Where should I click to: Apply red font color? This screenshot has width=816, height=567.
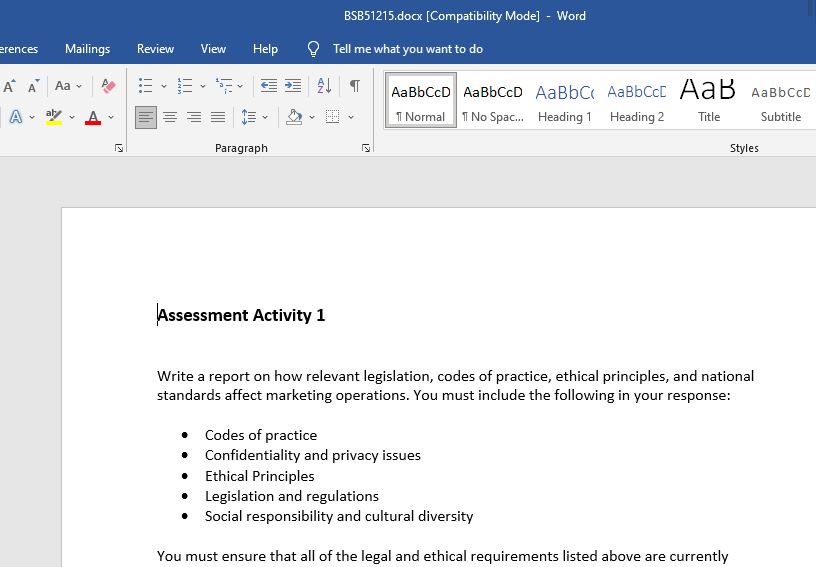pyautogui.click(x=93, y=117)
